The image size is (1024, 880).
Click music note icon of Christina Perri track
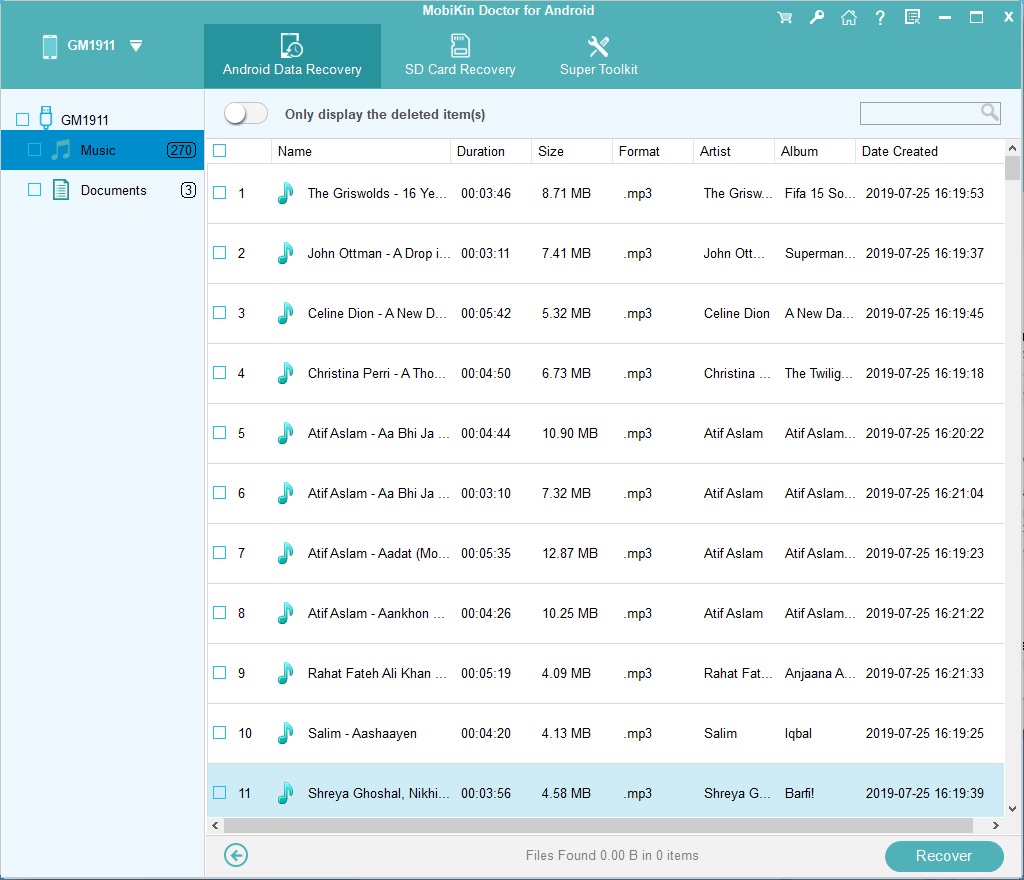point(285,373)
